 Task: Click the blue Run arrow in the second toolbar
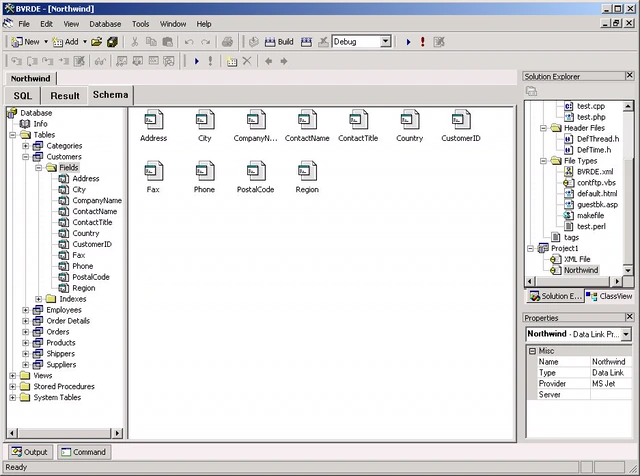pyautogui.click(x=196, y=61)
